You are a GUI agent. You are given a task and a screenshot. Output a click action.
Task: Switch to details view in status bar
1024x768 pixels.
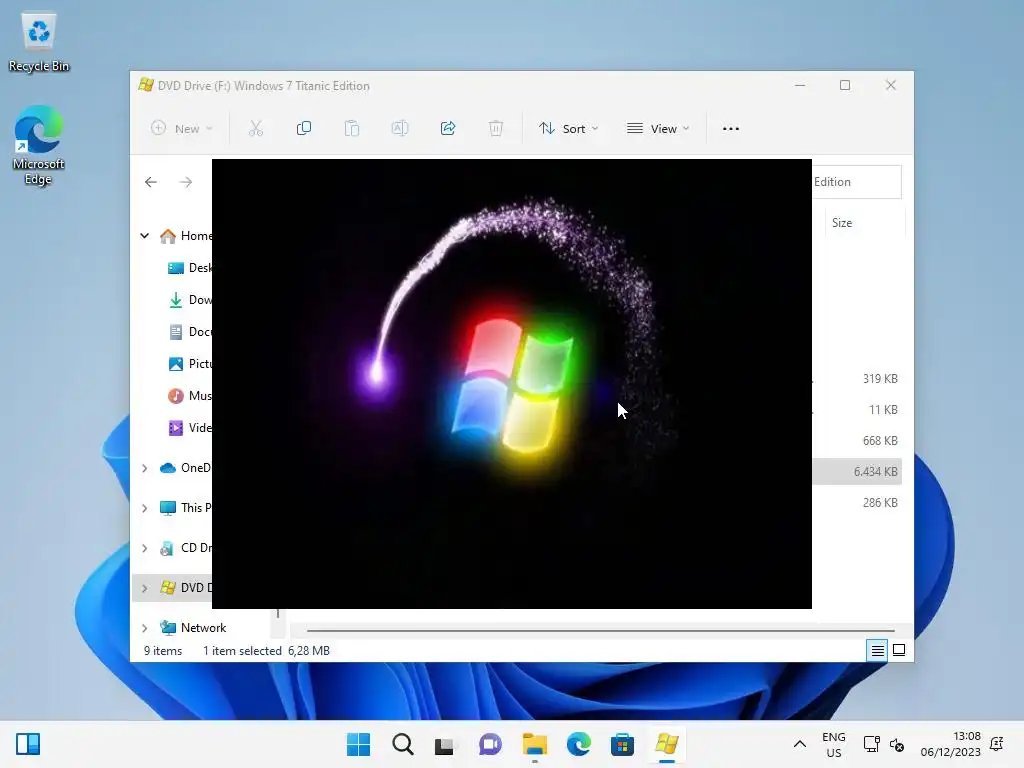tap(877, 650)
